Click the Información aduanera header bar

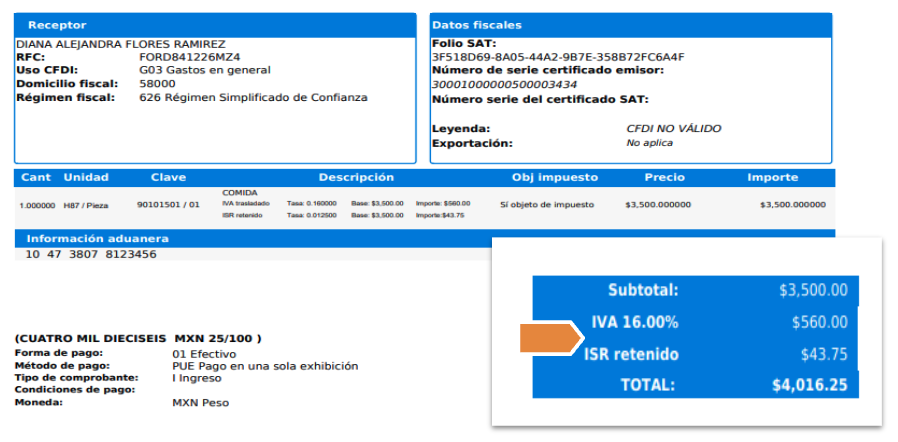click(97, 239)
